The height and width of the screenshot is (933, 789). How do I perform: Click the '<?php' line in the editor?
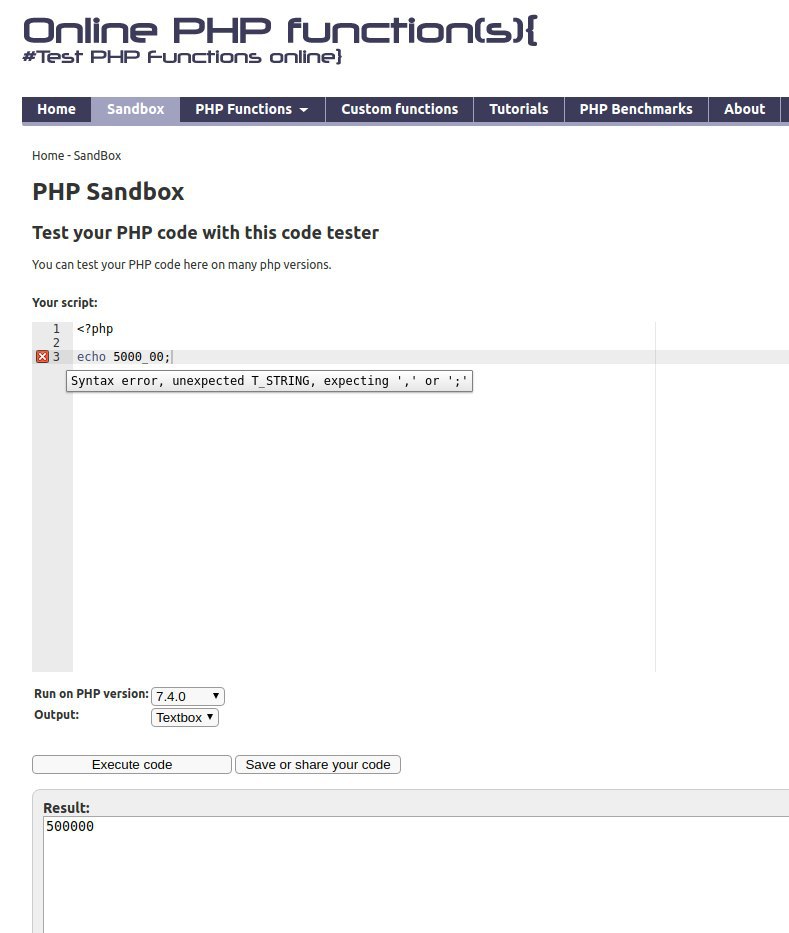pyautogui.click(x=95, y=328)
